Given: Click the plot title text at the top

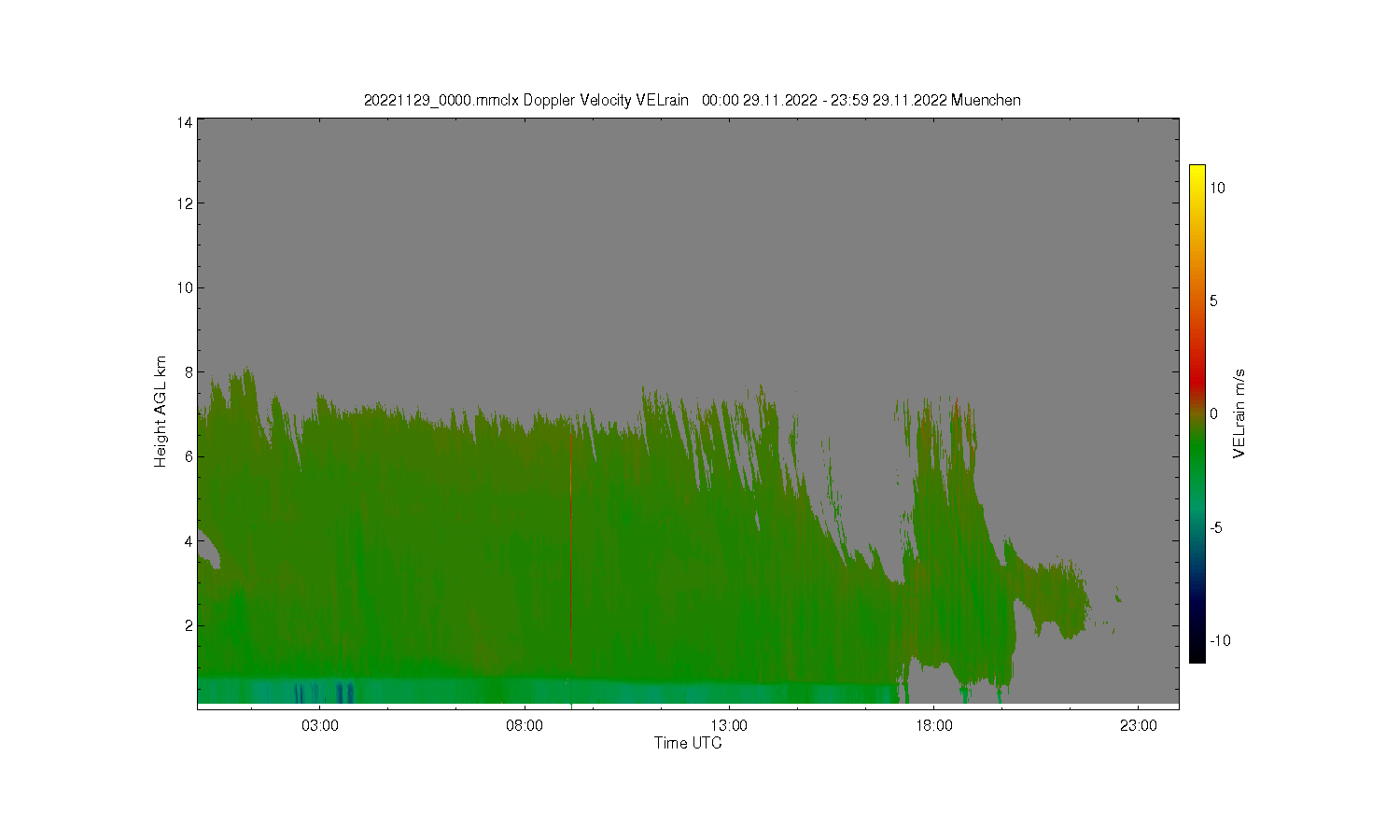Looking at the screenshot, I should (x=692, y=100).
